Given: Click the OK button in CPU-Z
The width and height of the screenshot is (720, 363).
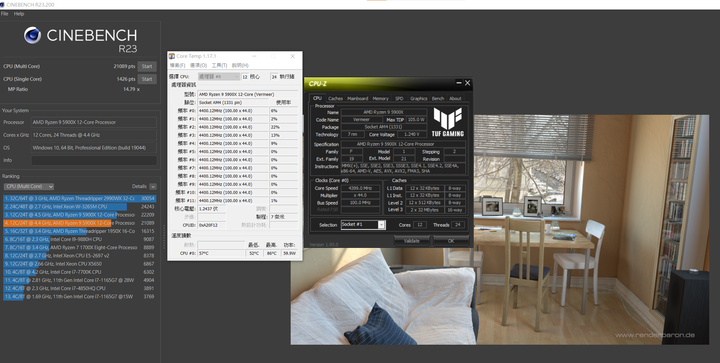Looking at the screenshot, I should pos(450,240).
